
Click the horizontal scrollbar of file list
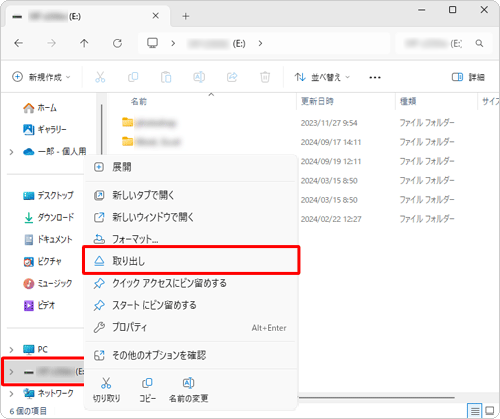(377, 397)
